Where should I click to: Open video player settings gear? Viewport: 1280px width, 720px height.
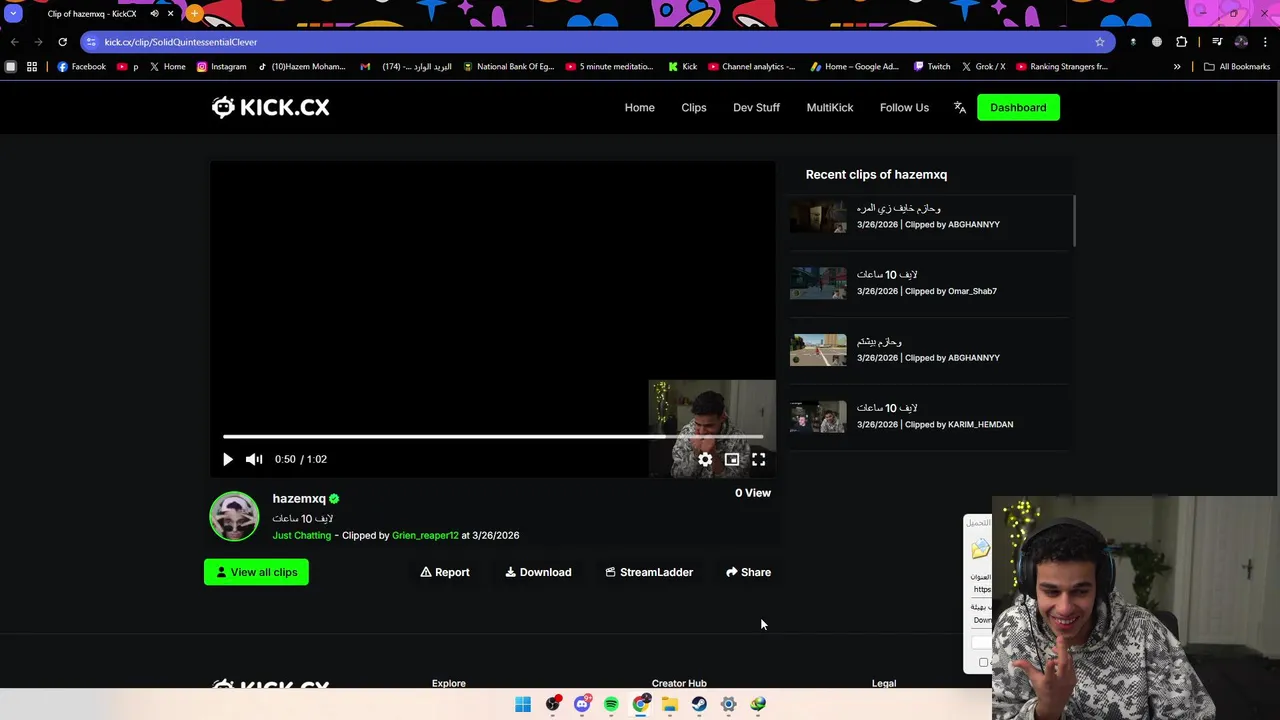click(705, 459)
